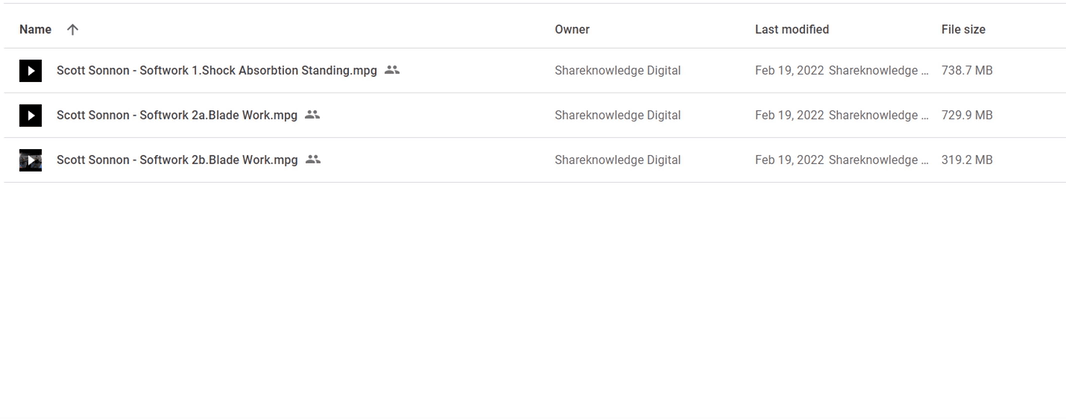The height and width of the screenshot is (419, 1066).
Task: Open Softwork 1.Shock Absorbtion Standing.mpg file
Action: [217, 71]
